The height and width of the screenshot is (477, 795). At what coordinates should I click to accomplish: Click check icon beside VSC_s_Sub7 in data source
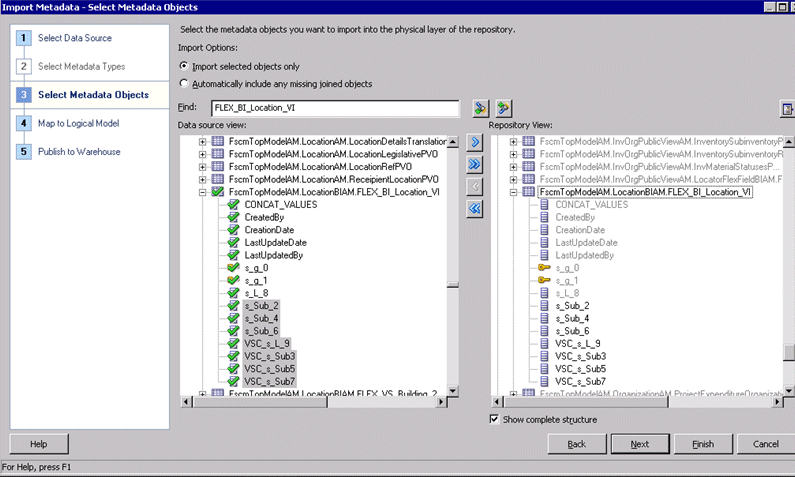tap(233, 381)
